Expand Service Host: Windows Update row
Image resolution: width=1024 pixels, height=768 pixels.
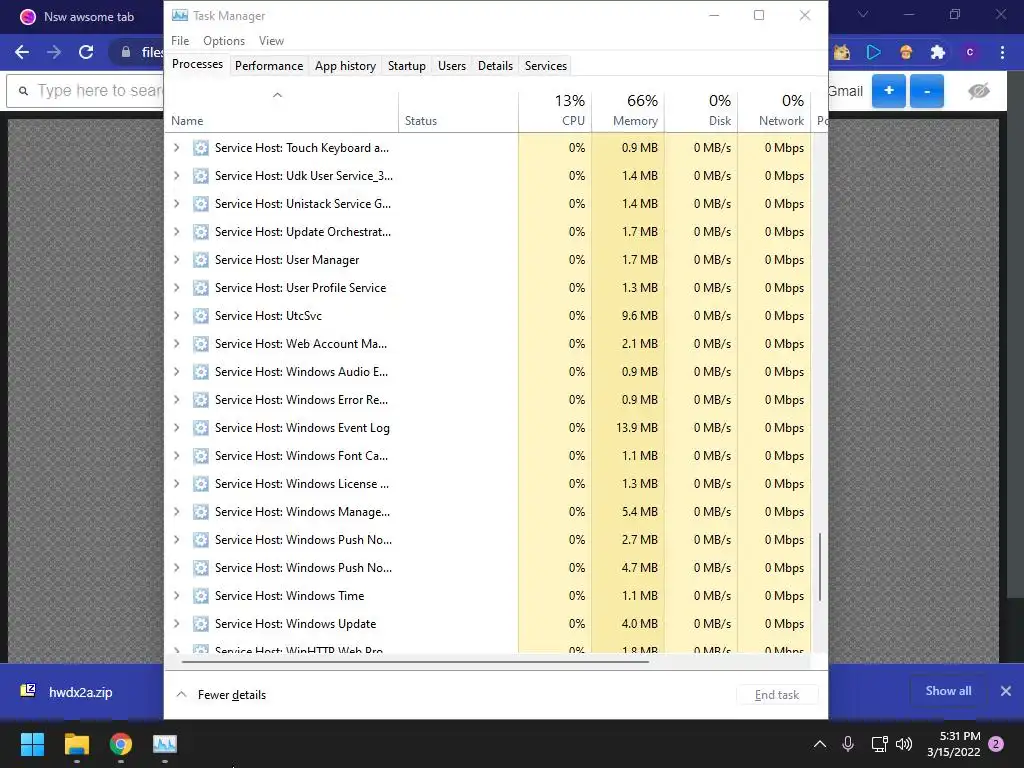click(176, 624)
